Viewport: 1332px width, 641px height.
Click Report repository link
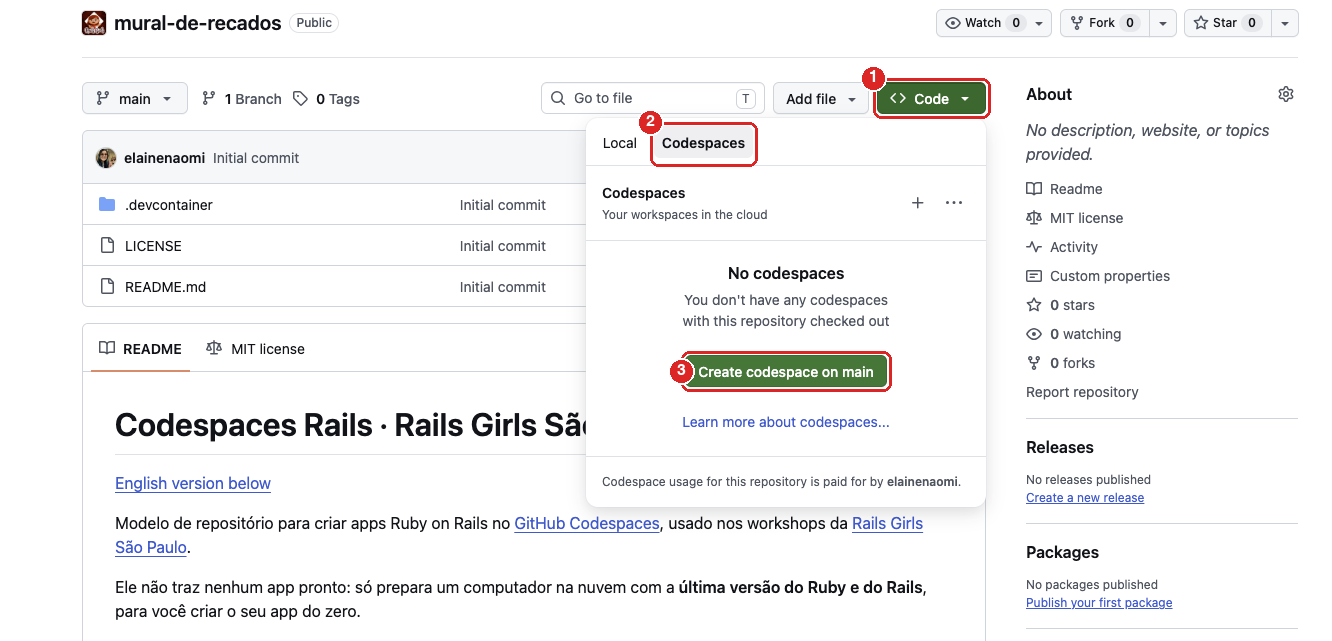coord(1082,392)
